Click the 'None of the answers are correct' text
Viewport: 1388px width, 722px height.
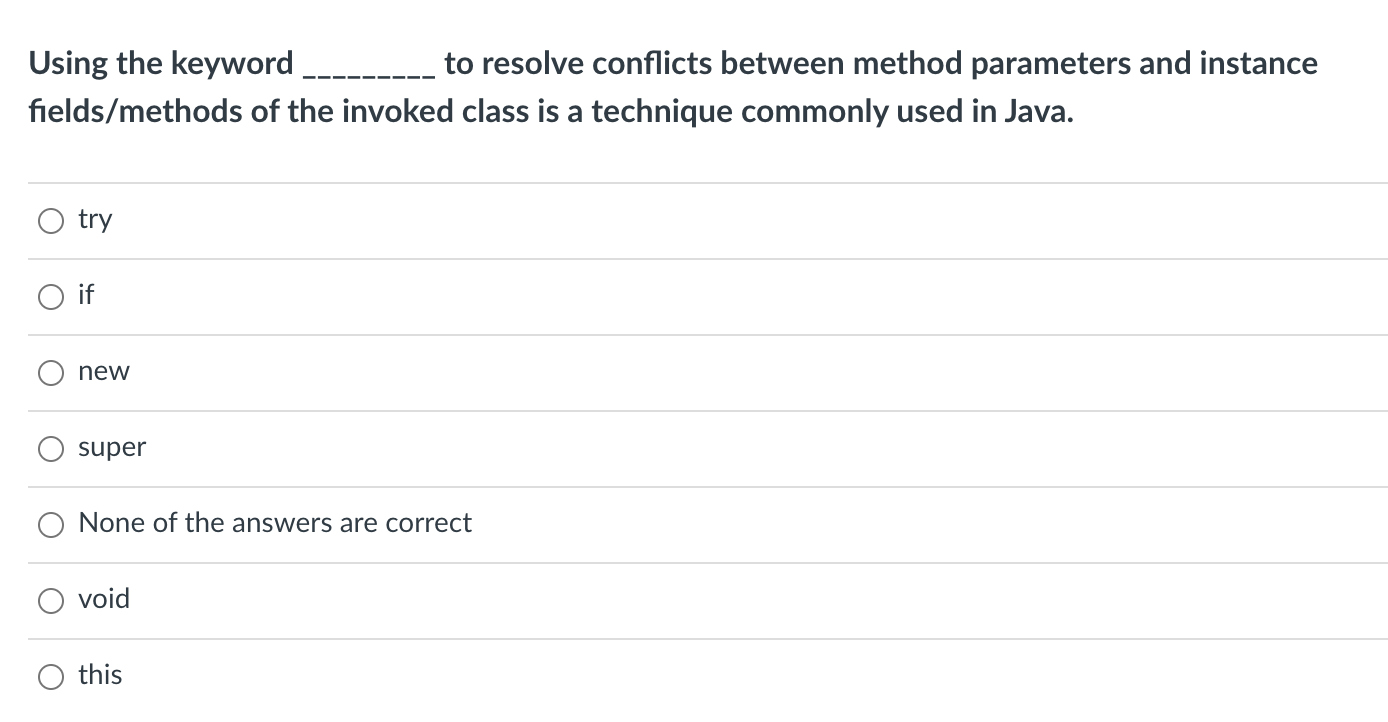pyautogui.click(x=275, y=522)
